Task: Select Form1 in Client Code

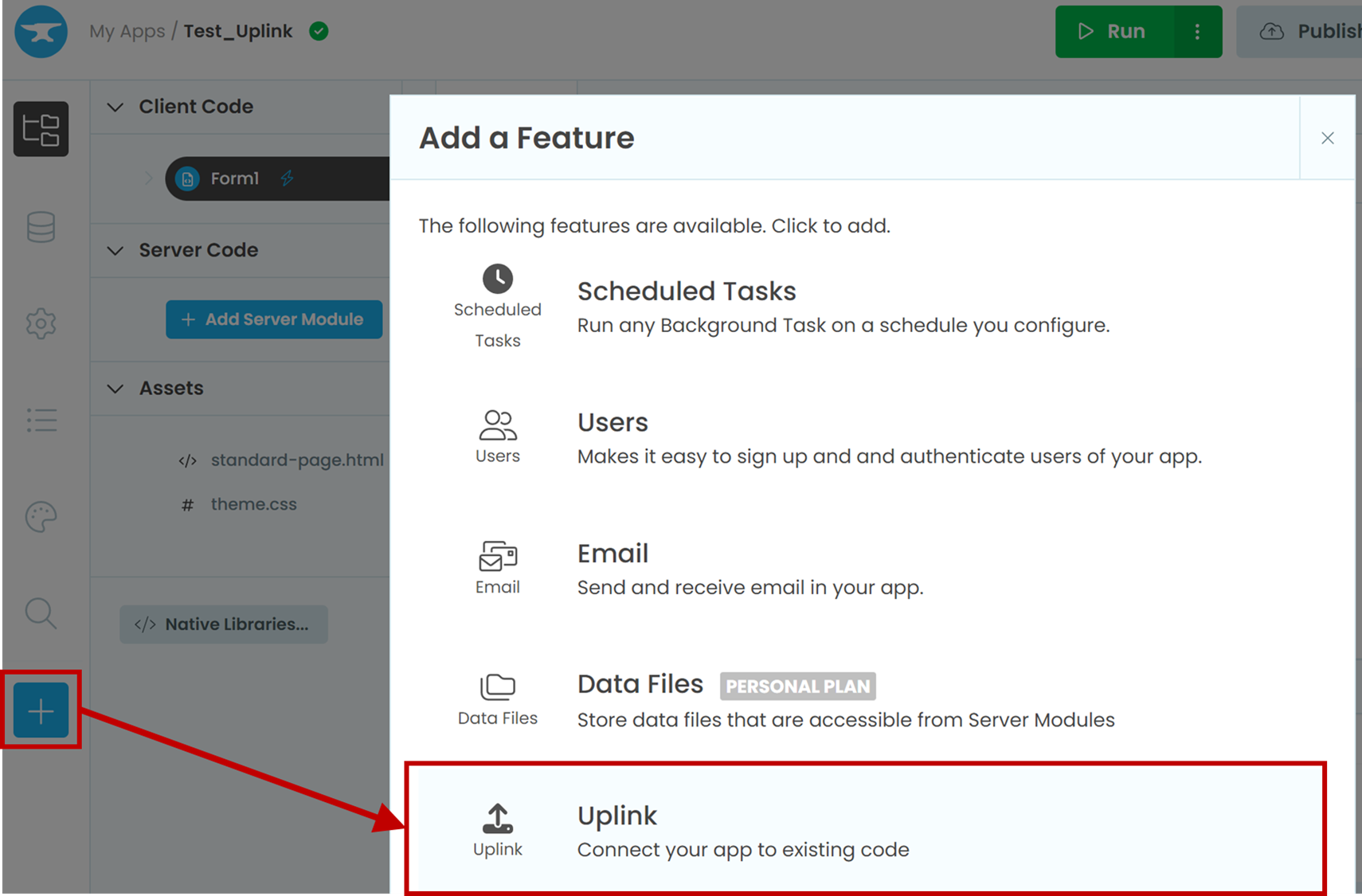Action: click(x=277, y=178)
